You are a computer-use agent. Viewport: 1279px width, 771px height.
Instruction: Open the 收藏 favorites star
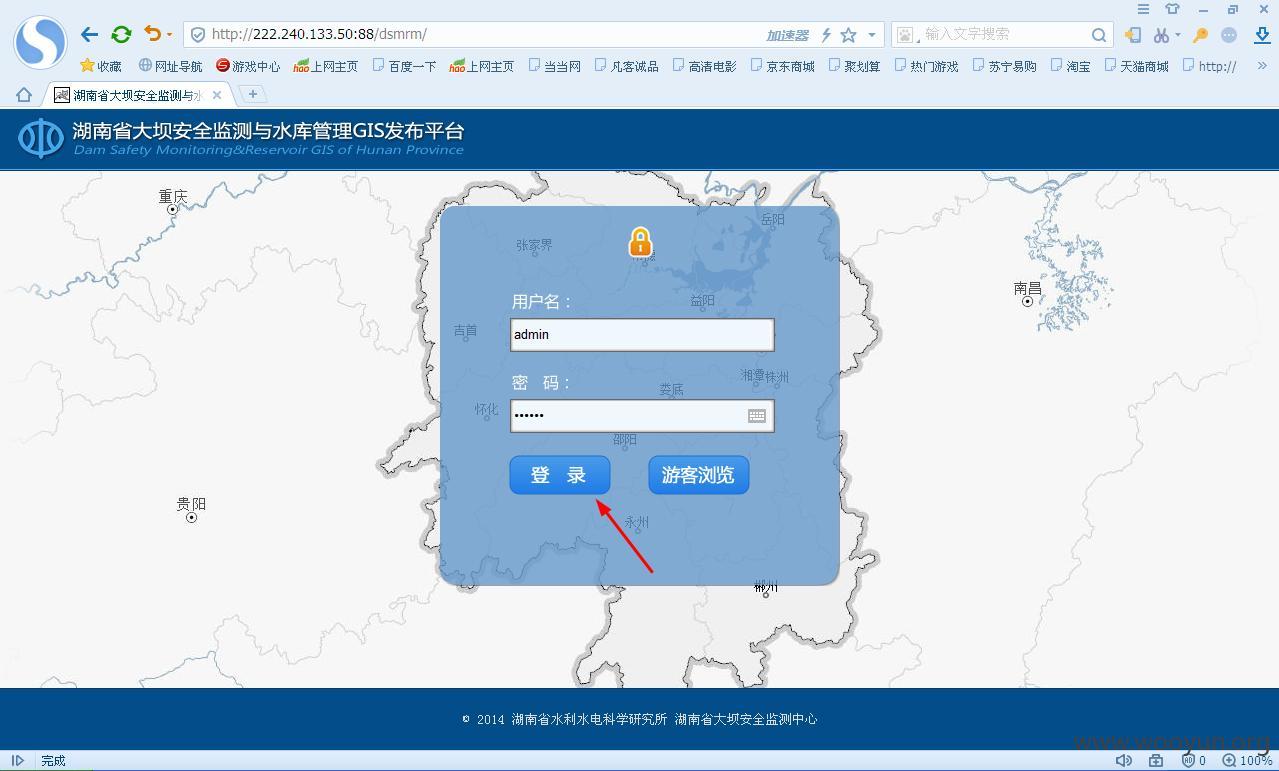click(101, 66)
